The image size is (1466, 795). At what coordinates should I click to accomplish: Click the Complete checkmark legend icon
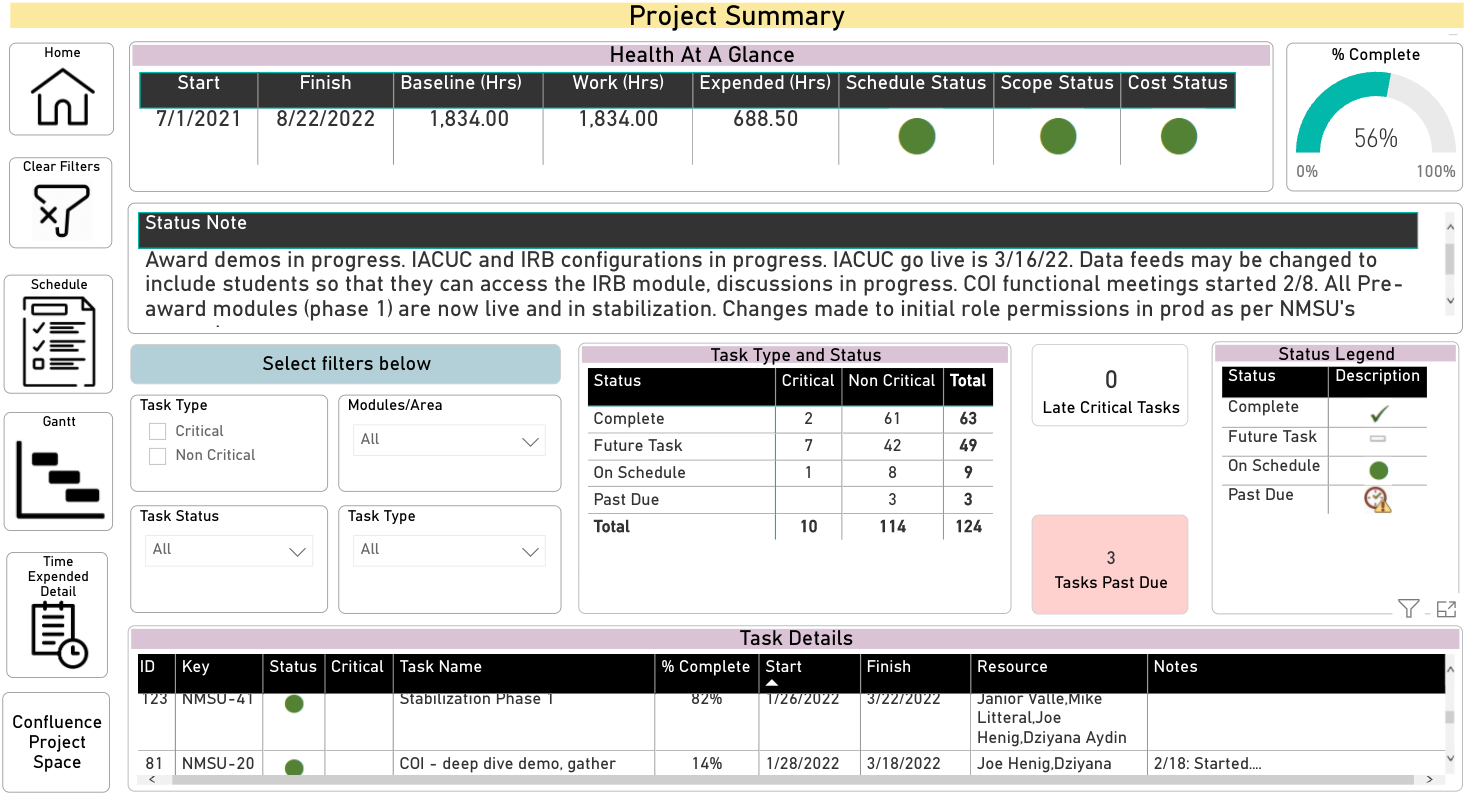(x=1379, y=412)
